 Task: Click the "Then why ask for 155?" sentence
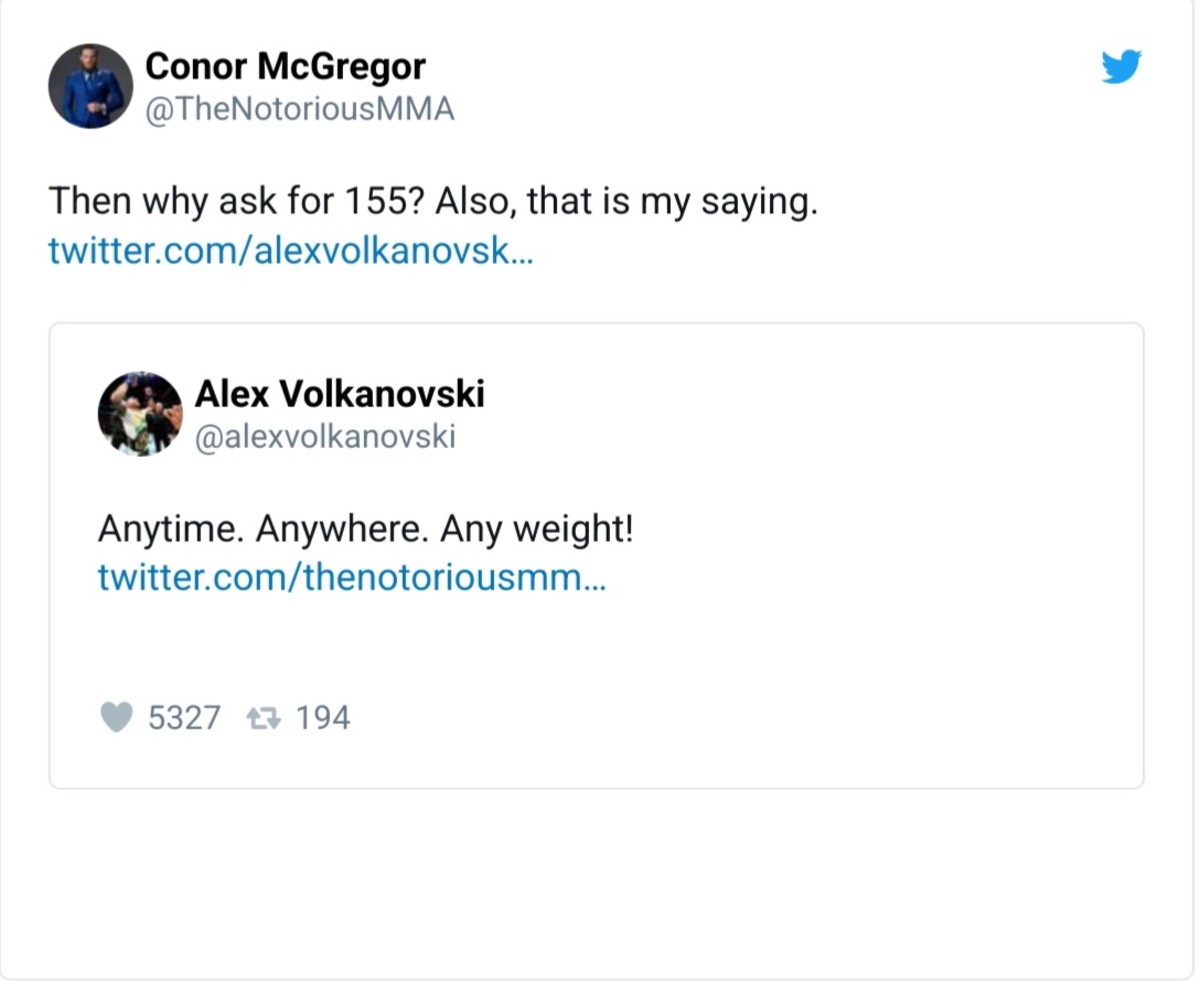pos(236,203)
